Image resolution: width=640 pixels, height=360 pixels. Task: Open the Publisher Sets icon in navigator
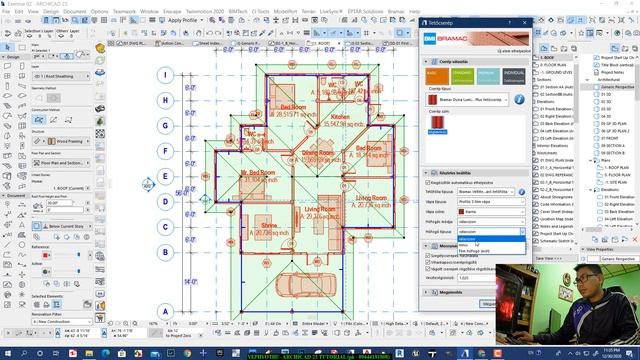click(574, 48)
